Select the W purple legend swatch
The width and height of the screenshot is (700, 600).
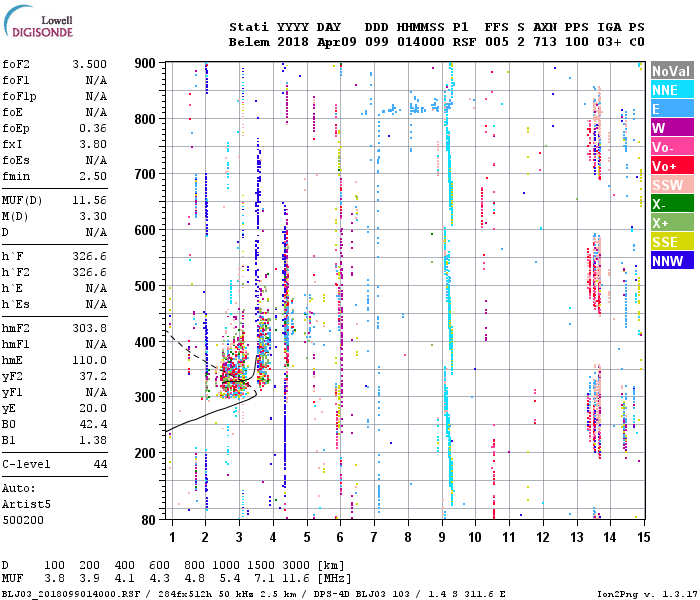[x=672, y=128]
